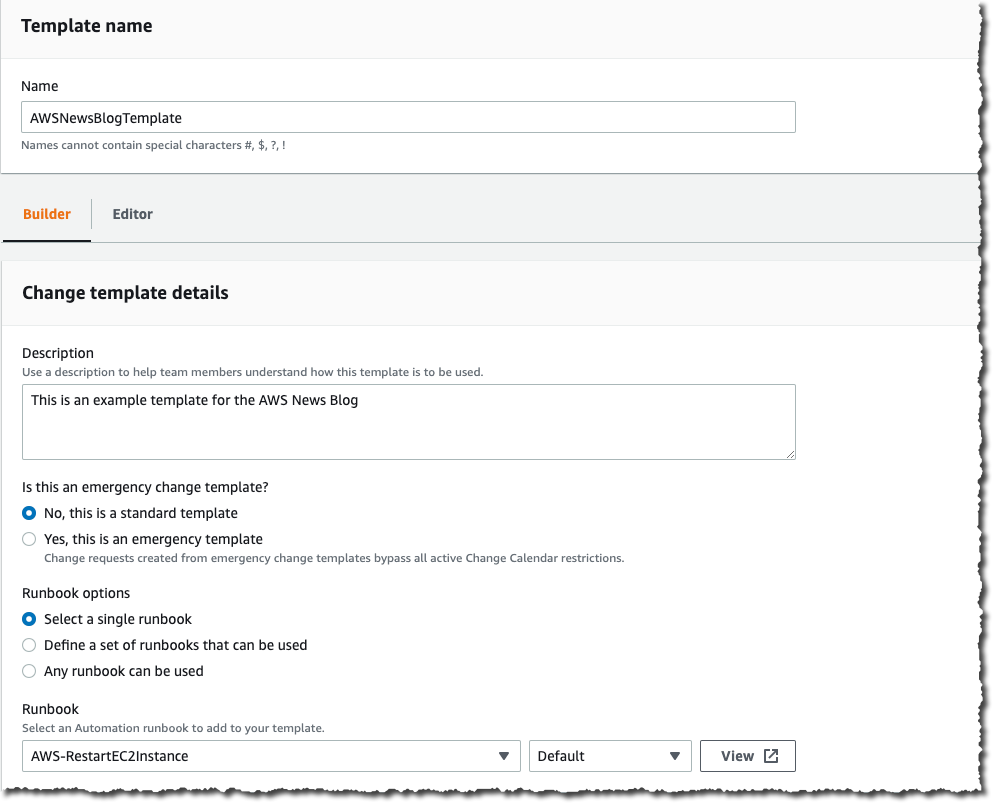This screenshot has height=803, width=993.
Task: Click the Runbook options label
Action: click(x=75, y=593)
